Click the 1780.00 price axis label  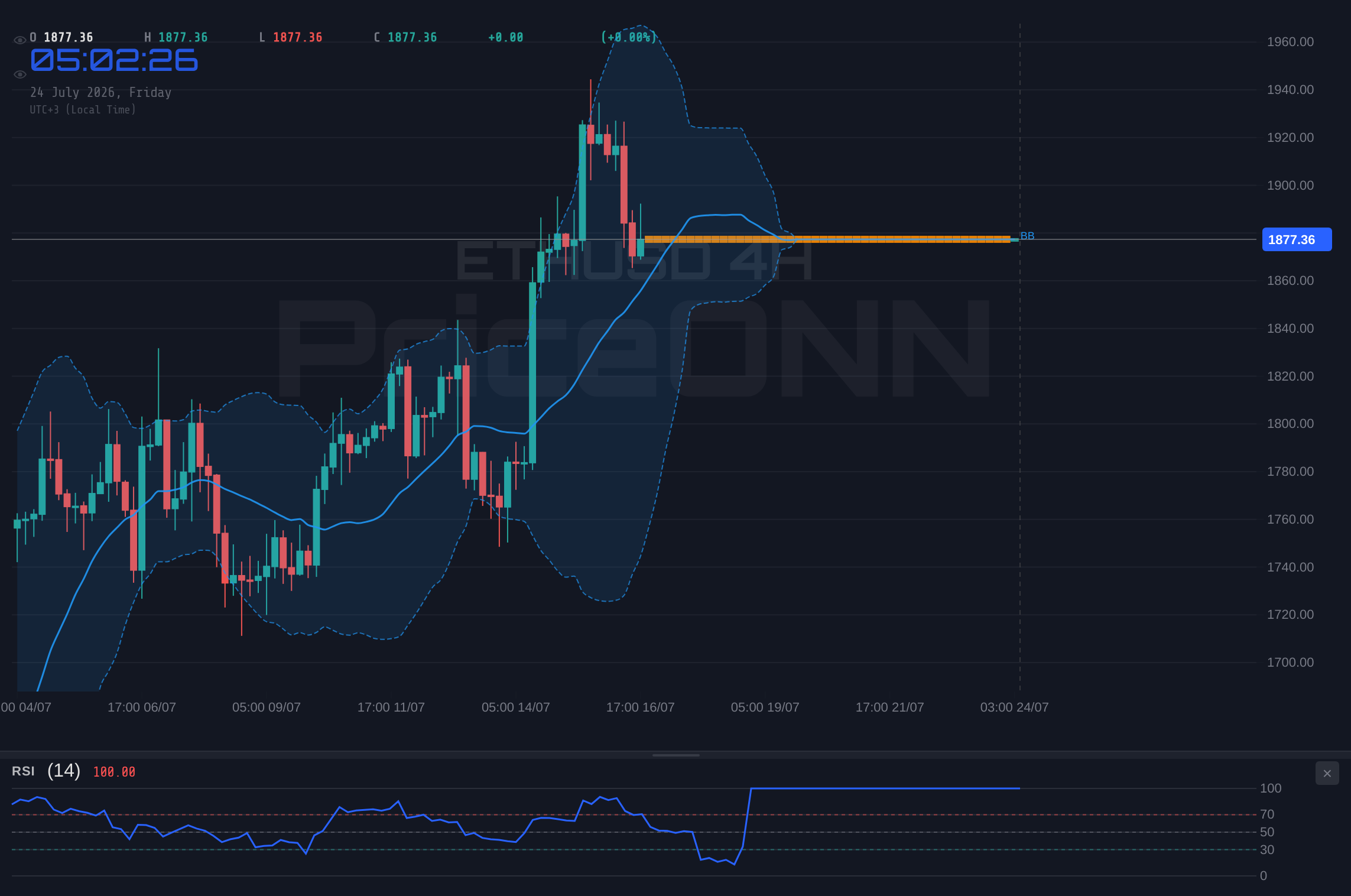coord(1290,472)
